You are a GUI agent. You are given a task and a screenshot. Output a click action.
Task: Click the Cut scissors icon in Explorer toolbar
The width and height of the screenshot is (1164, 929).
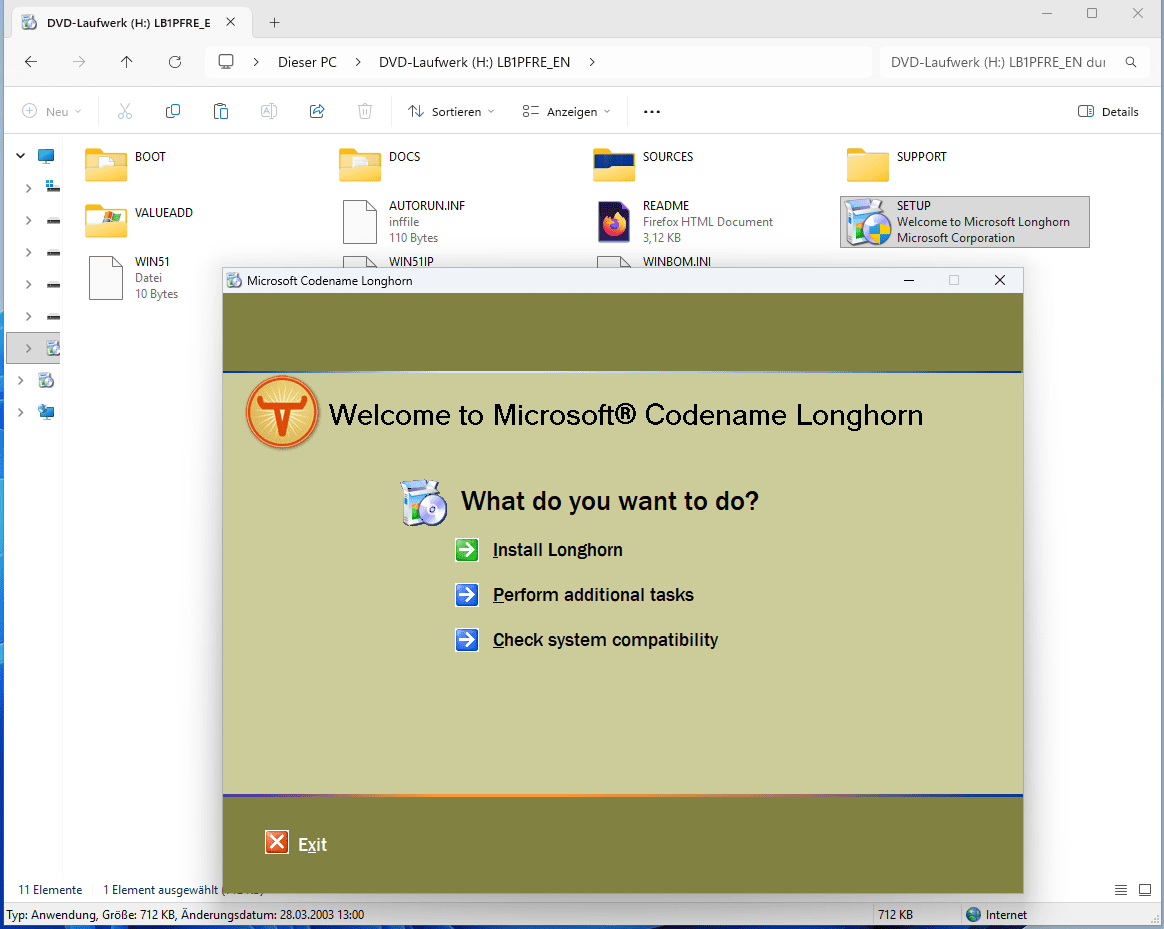click(x=125, y=111)
